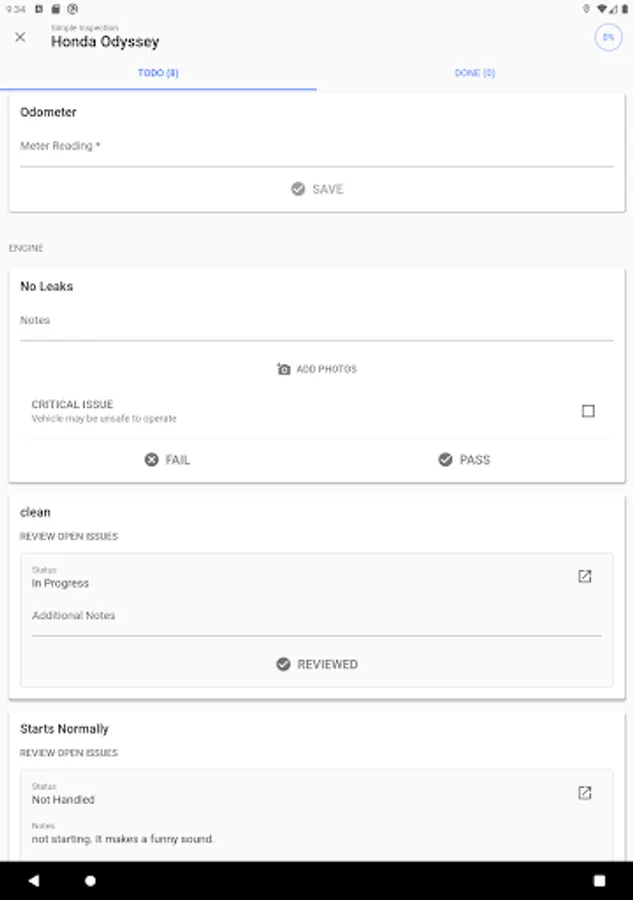The height and width of the screenshot is (900, 633).
Task: Select the 'not starting' issue notes text
Action: [x=123, y=839]
